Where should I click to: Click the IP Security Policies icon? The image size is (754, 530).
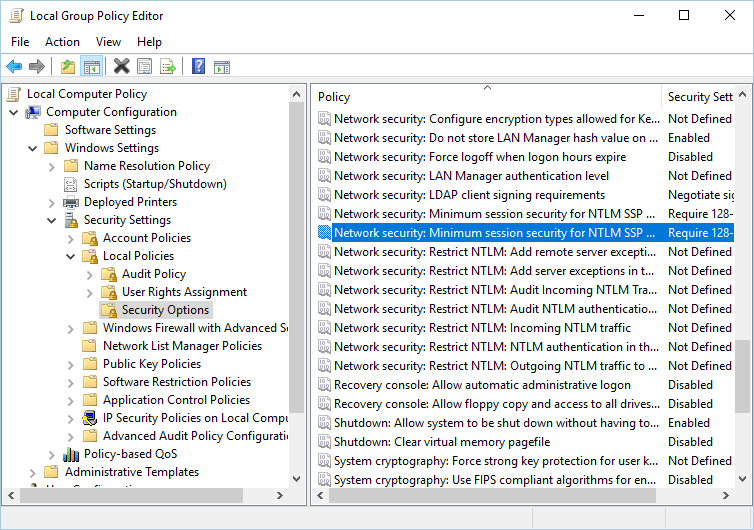tap(89, 418)
